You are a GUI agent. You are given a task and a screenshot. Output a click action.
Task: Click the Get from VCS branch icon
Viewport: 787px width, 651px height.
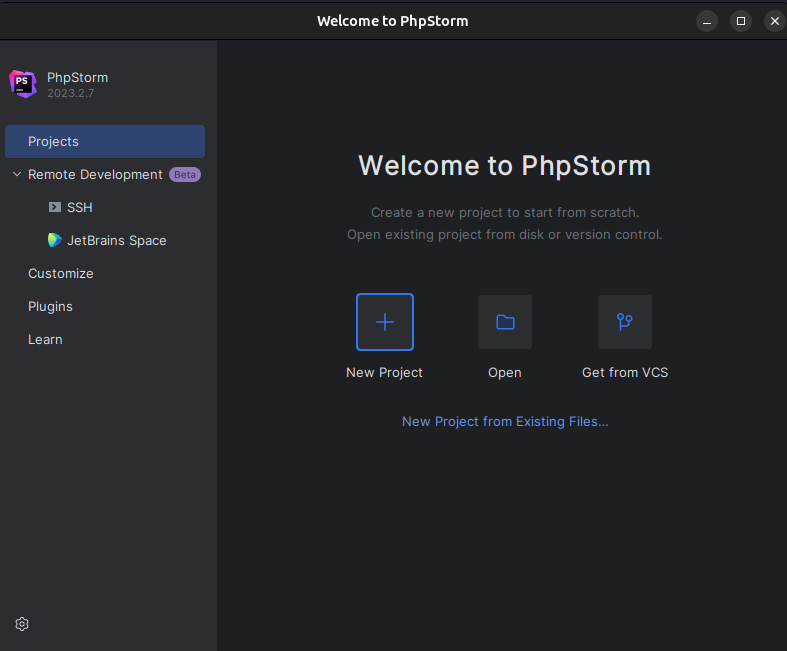pos(625,322)
